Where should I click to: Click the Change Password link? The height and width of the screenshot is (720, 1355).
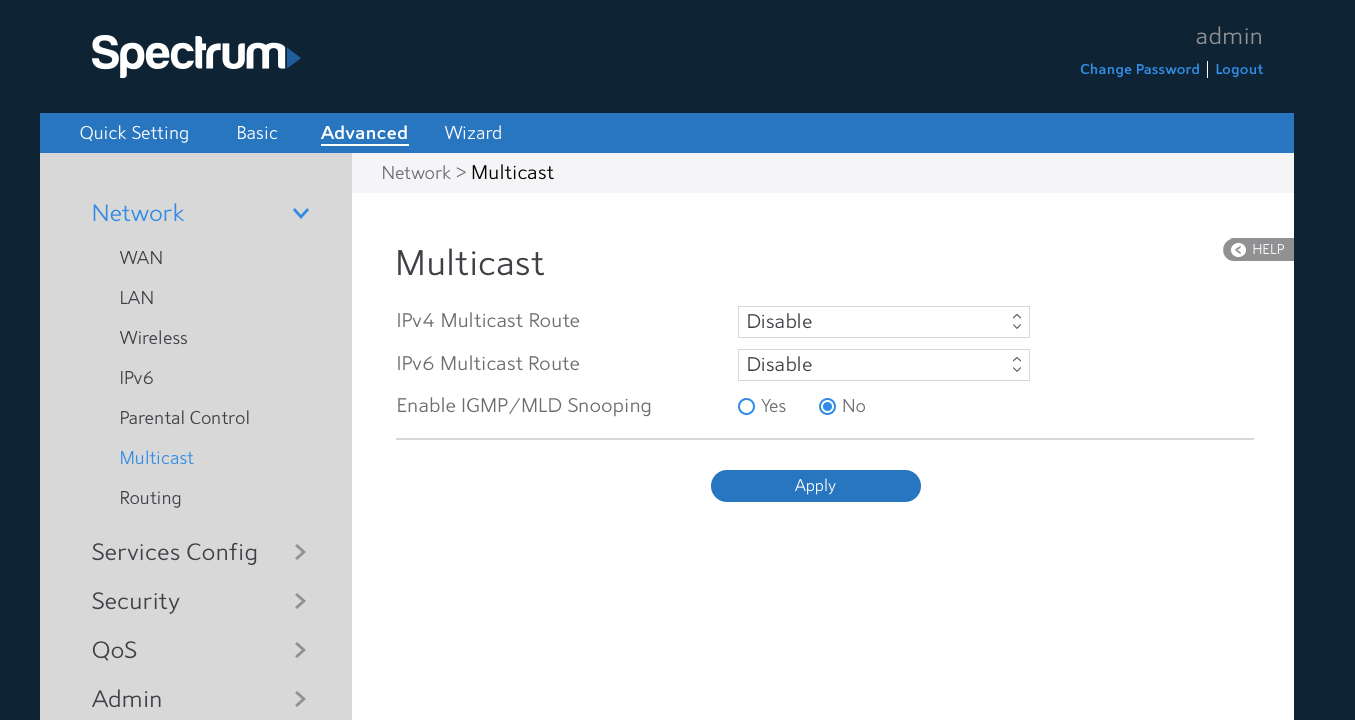pyautogui.click(x=1139, y=69)
